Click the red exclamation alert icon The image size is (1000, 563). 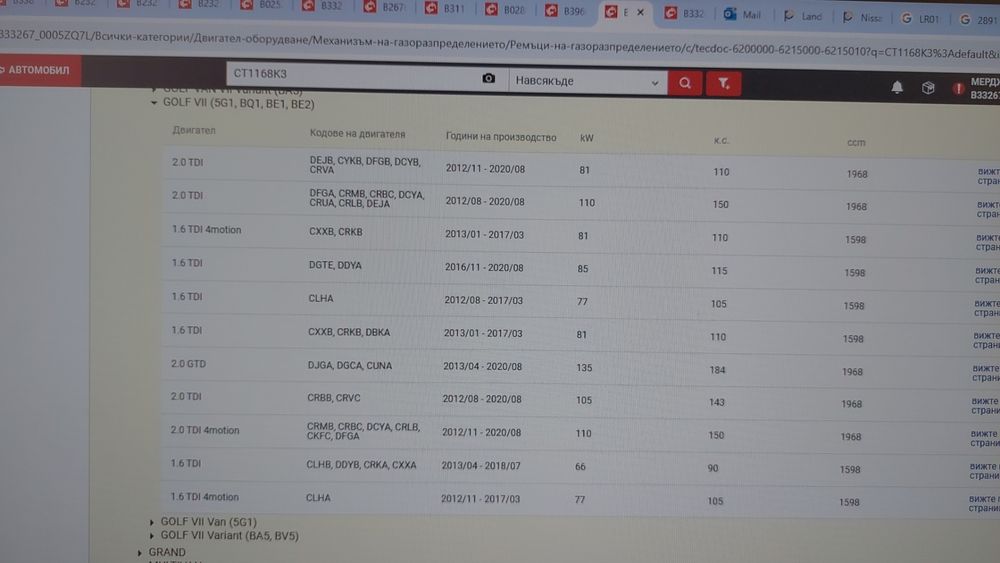coord(958,89)
